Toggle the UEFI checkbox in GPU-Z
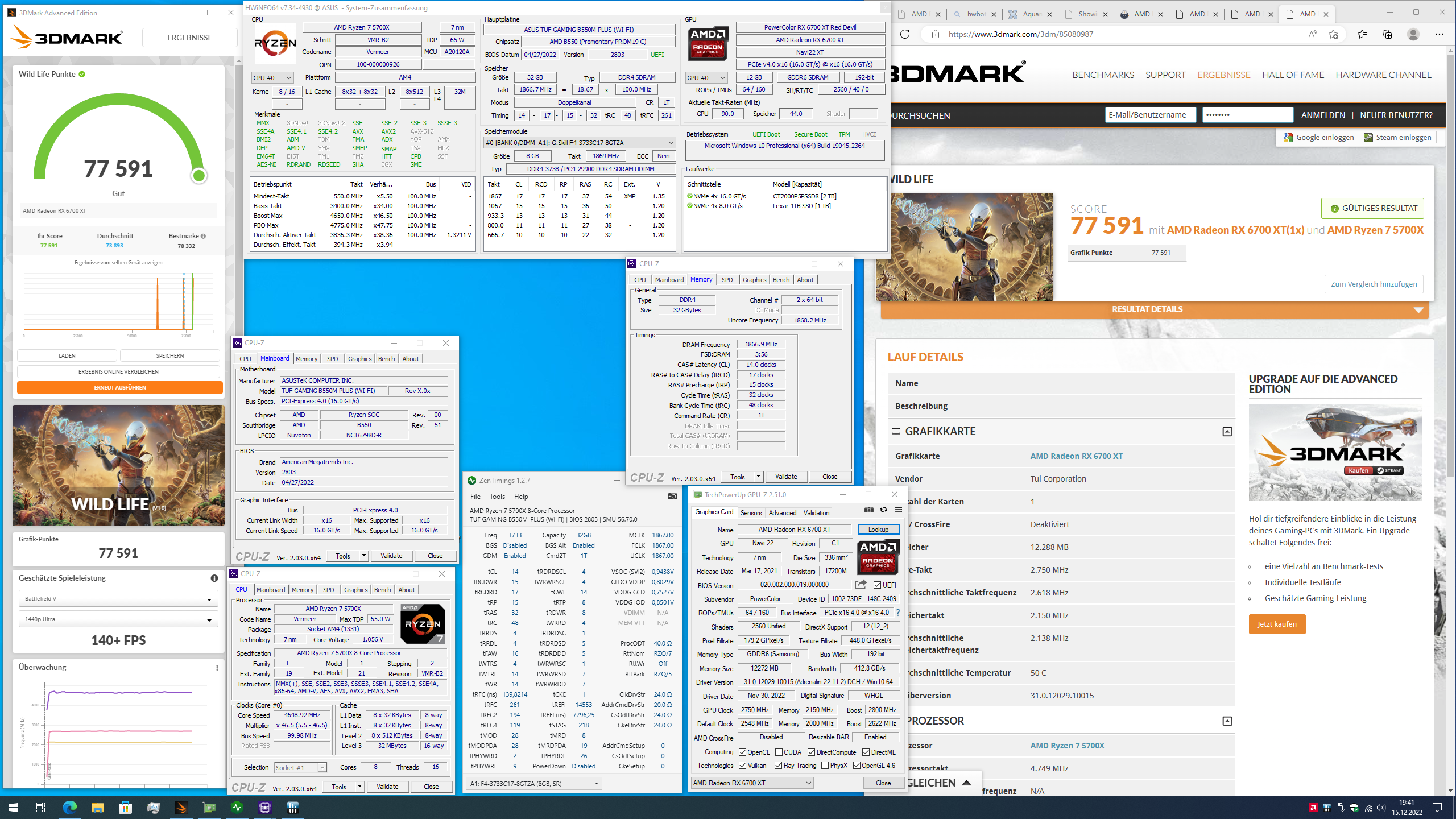Screen dimensions: 1456x819 pos(877,585)
